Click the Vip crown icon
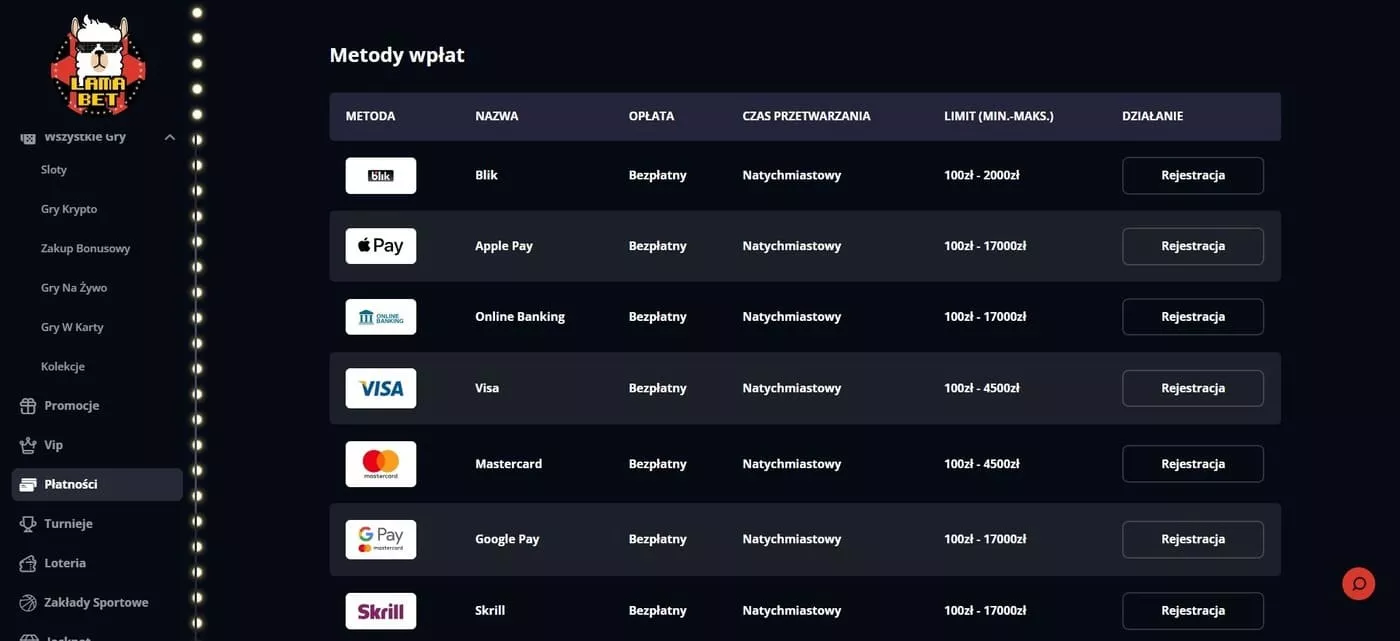 click(x=28, y=445)
